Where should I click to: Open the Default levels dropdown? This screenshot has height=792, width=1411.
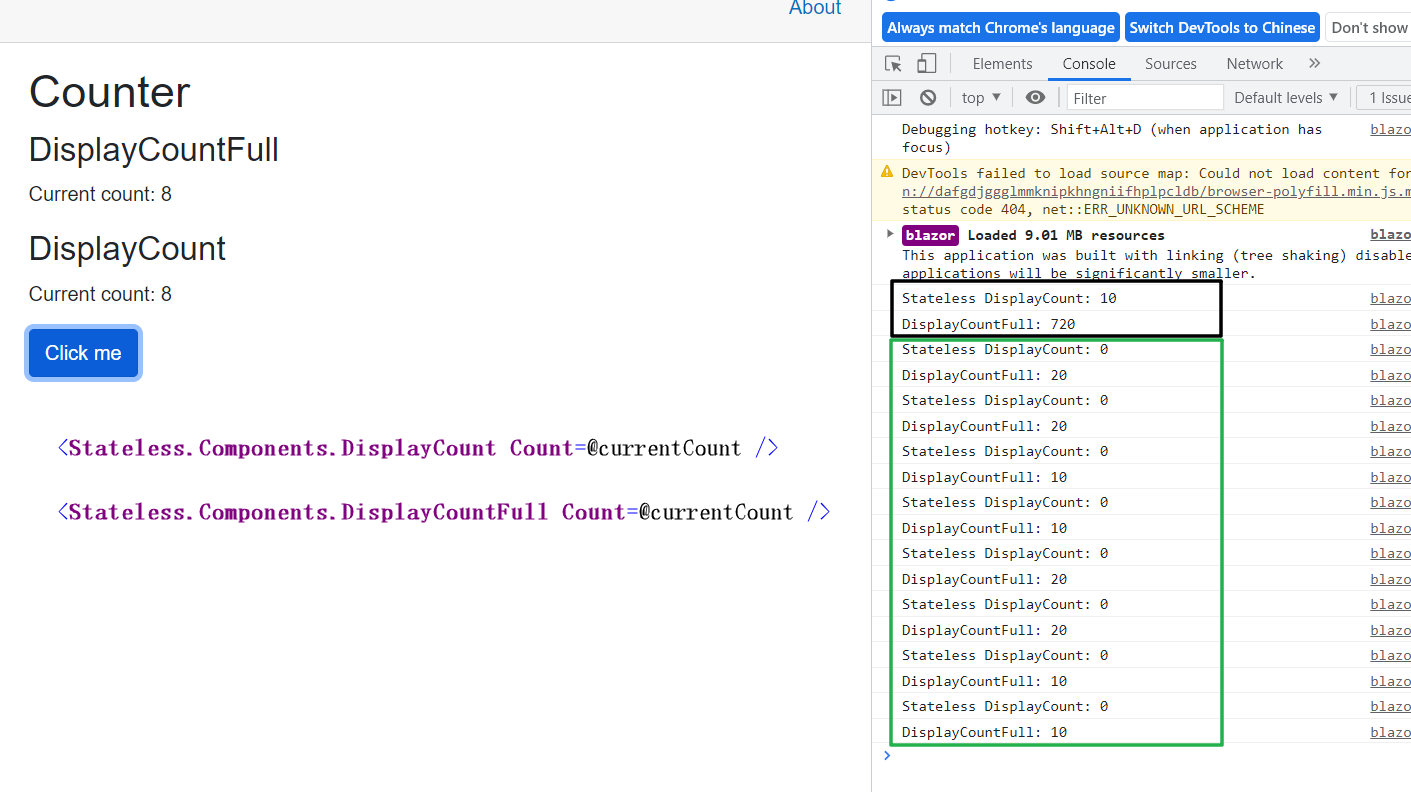1286,97
